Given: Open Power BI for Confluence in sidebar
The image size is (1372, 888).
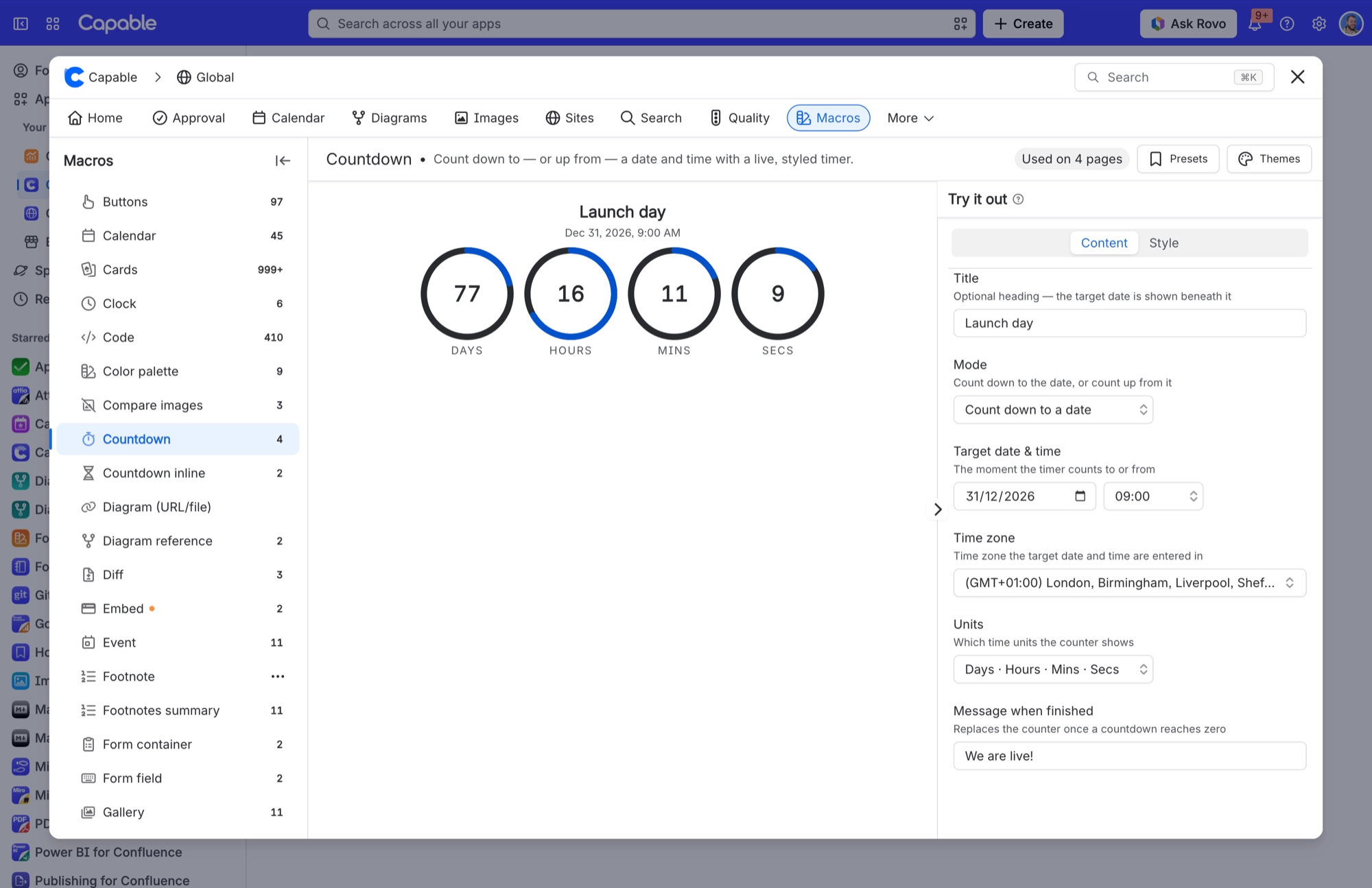Looking at the screenshot, I should point(108,852).
